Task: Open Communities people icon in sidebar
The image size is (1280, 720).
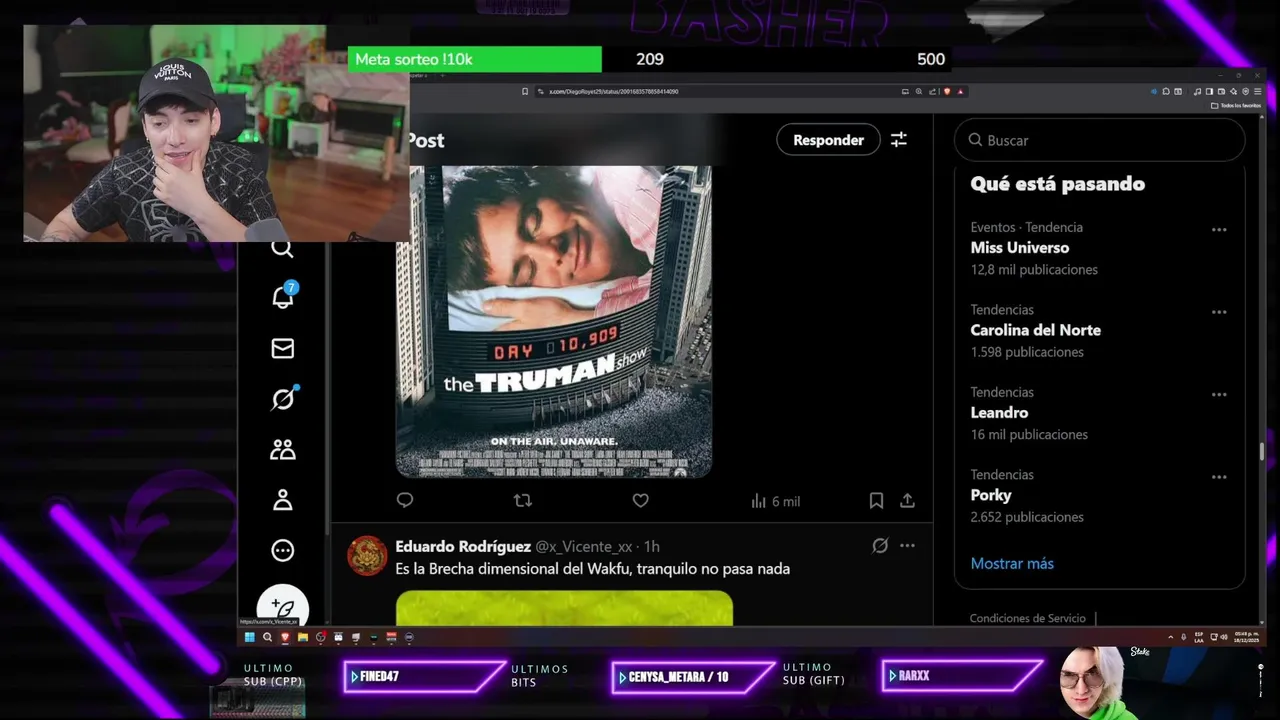Action: [283, 450]
